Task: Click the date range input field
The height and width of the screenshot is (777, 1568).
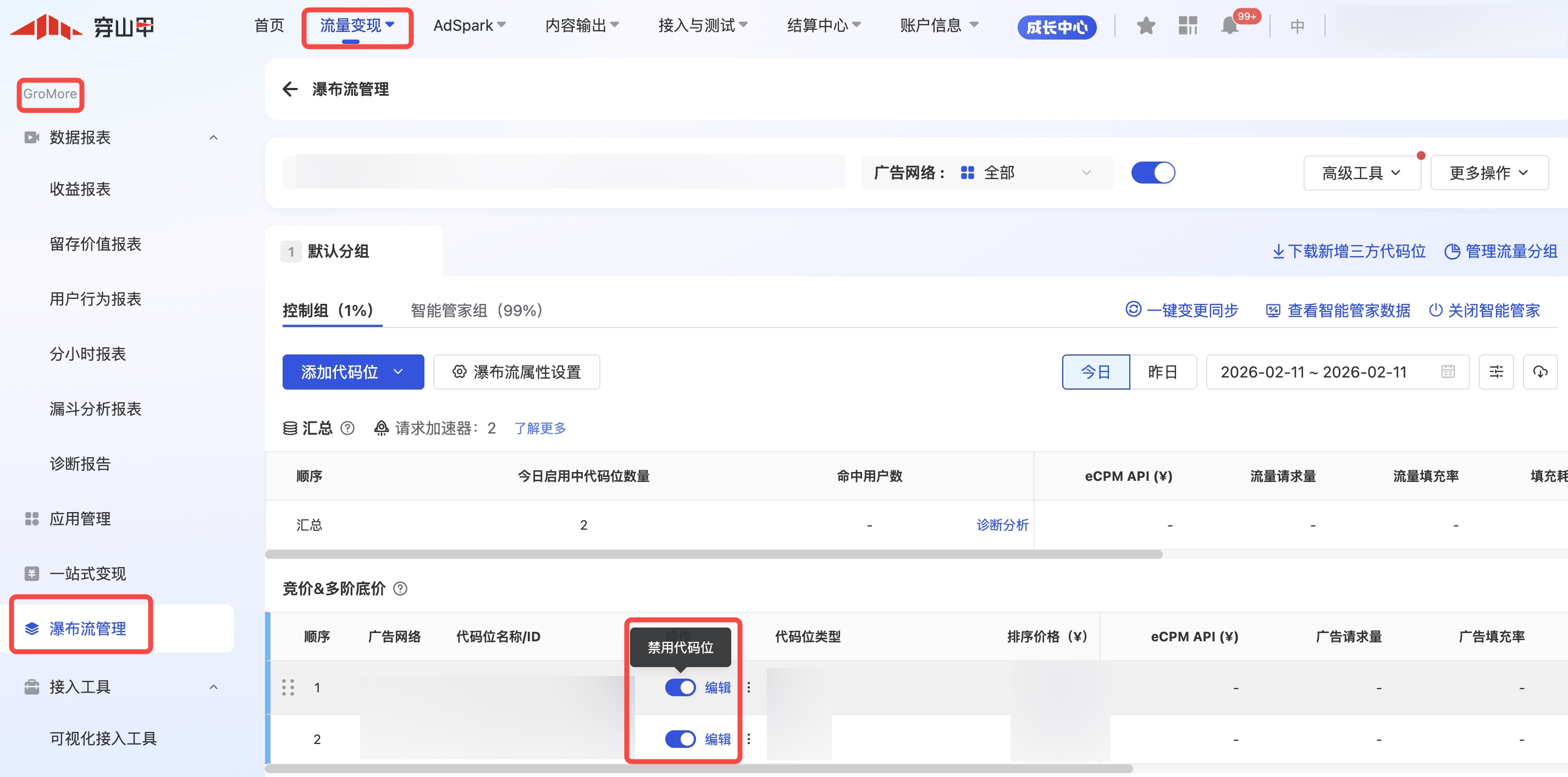Action: 1337,372
